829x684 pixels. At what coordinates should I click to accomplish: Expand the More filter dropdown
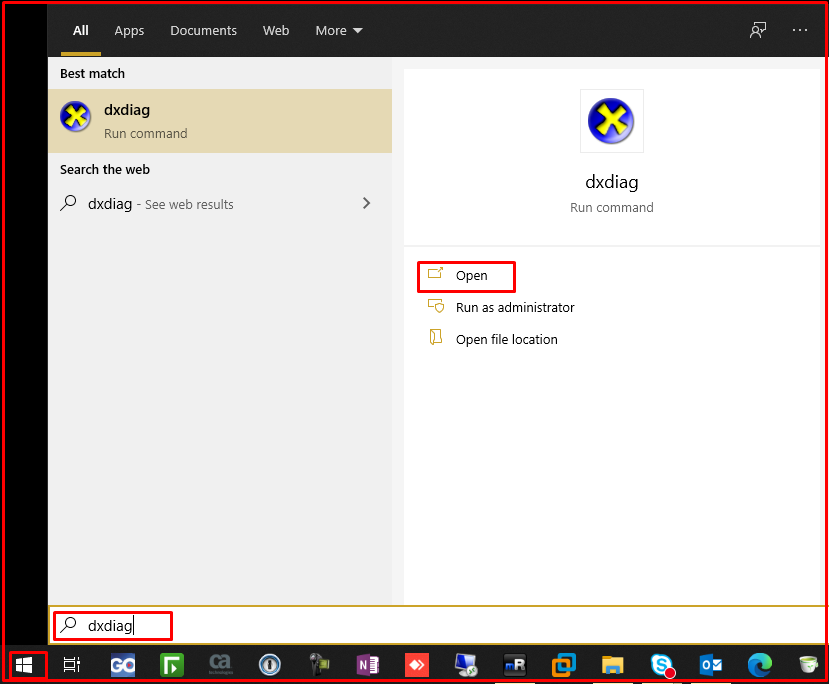(x=338, y=31)
